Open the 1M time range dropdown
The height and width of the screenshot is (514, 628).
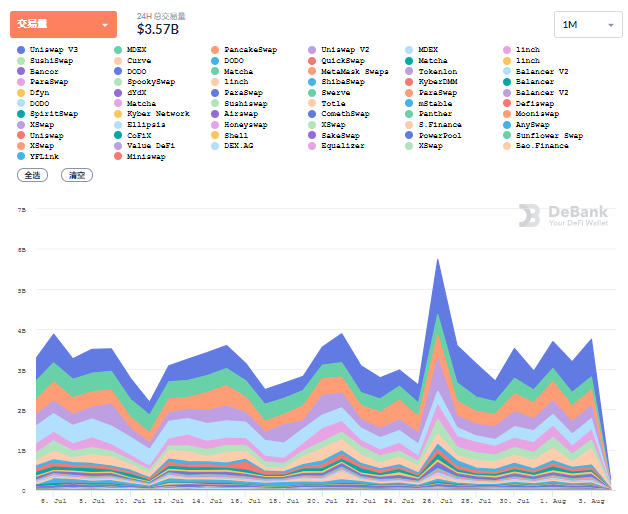pos(588,25)
